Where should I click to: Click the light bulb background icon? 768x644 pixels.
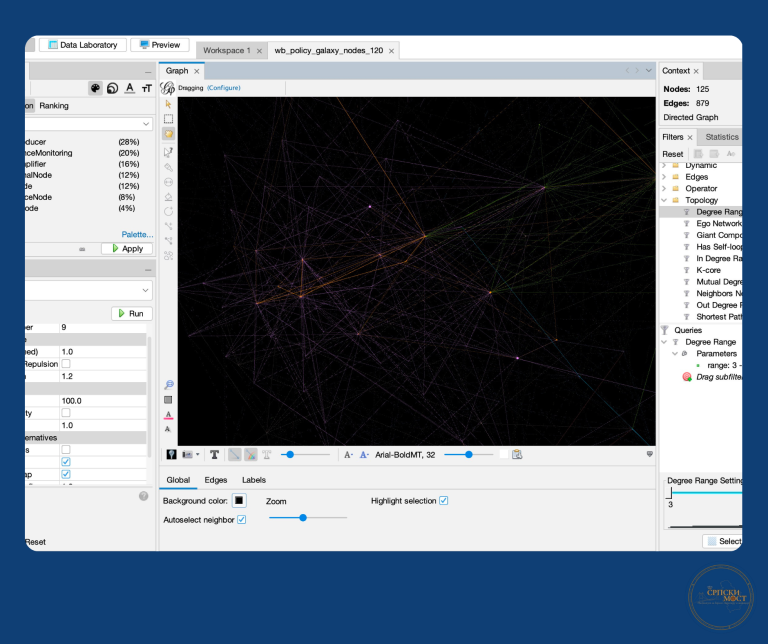tap(170, 454)
